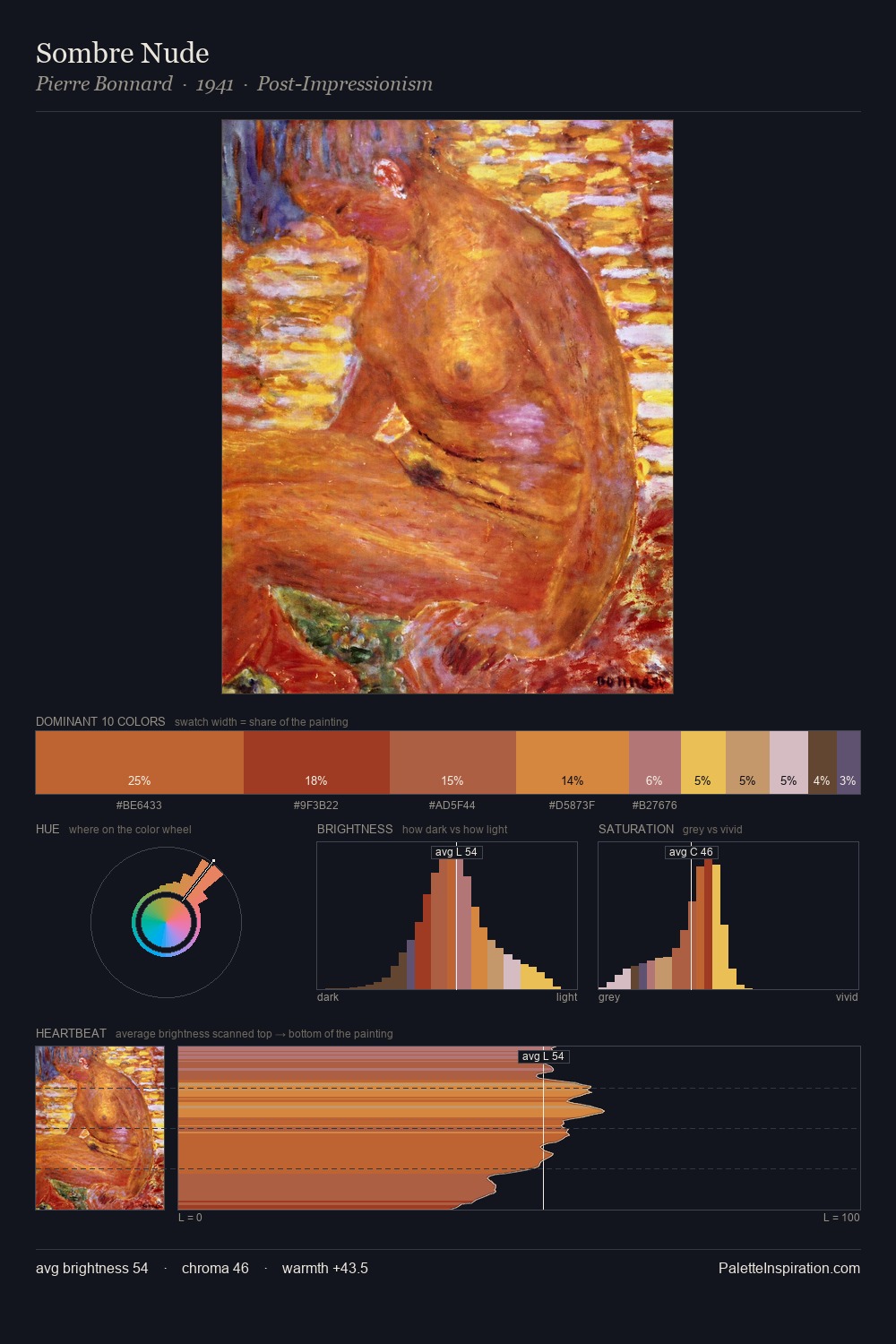Select the purple 3% swatch
The image size is (896, 1344).
coord(849,762)
